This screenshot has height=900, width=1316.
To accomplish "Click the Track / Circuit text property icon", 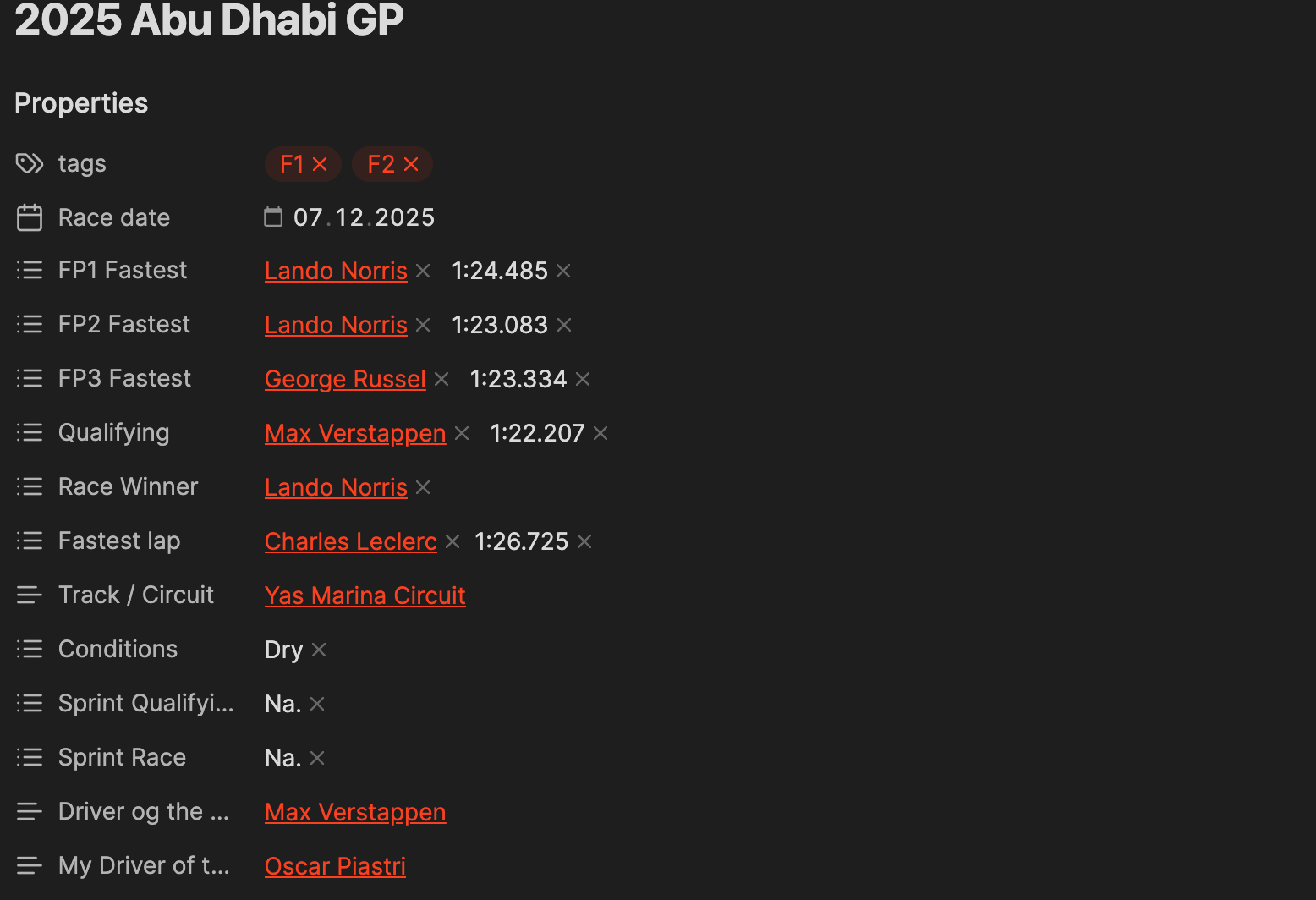I will point(30,595).
